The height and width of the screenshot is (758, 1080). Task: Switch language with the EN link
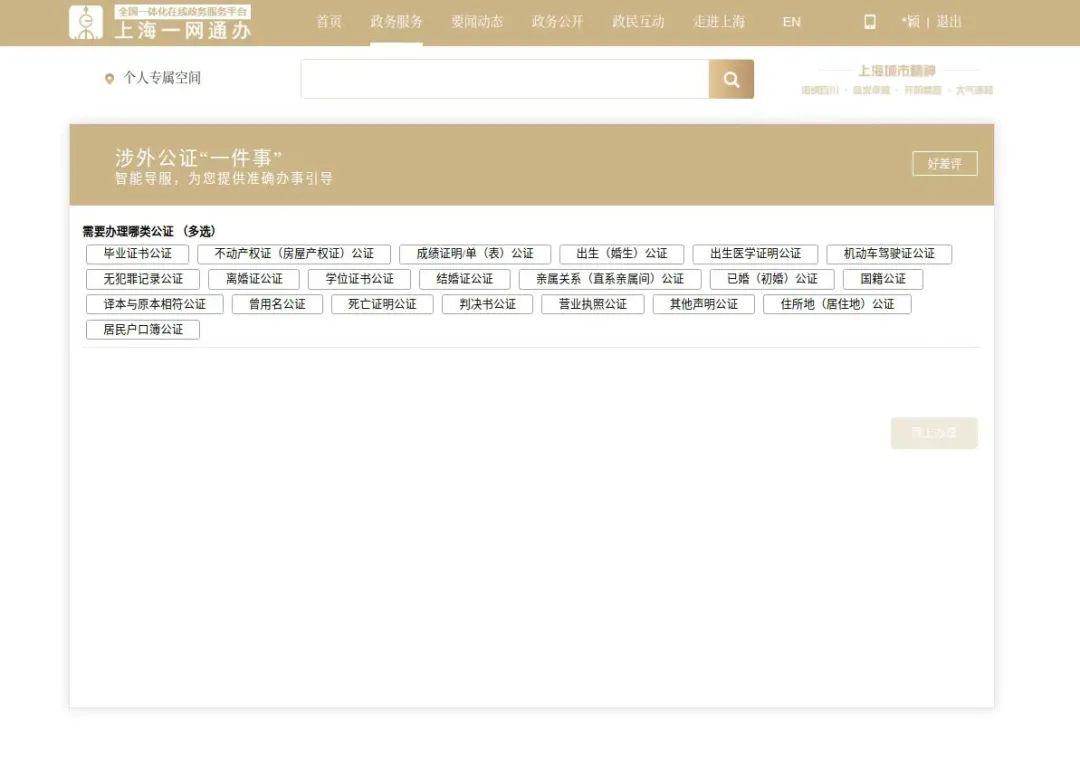(791, 22)
